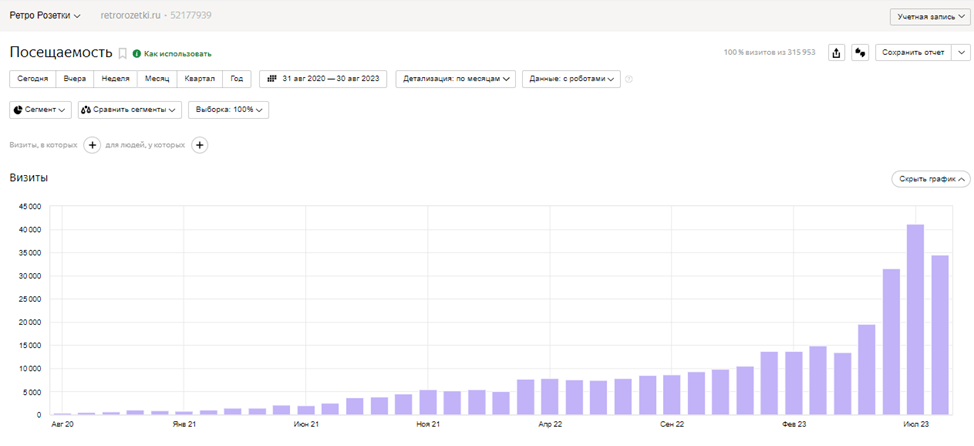Open the arrow next to Сохранить отчет

[x=961, y=53]
